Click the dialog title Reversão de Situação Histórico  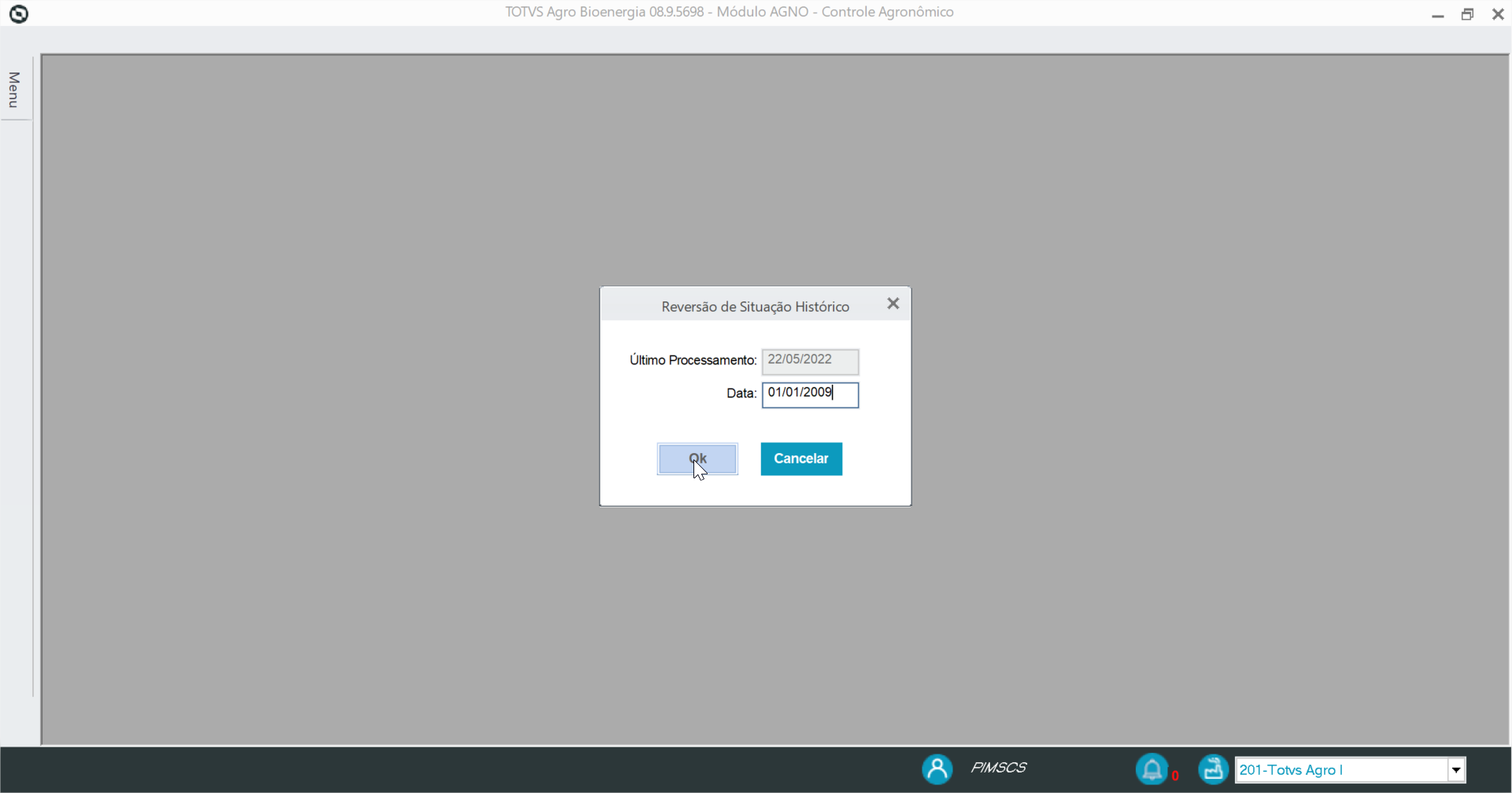click(x=755, y=307)
